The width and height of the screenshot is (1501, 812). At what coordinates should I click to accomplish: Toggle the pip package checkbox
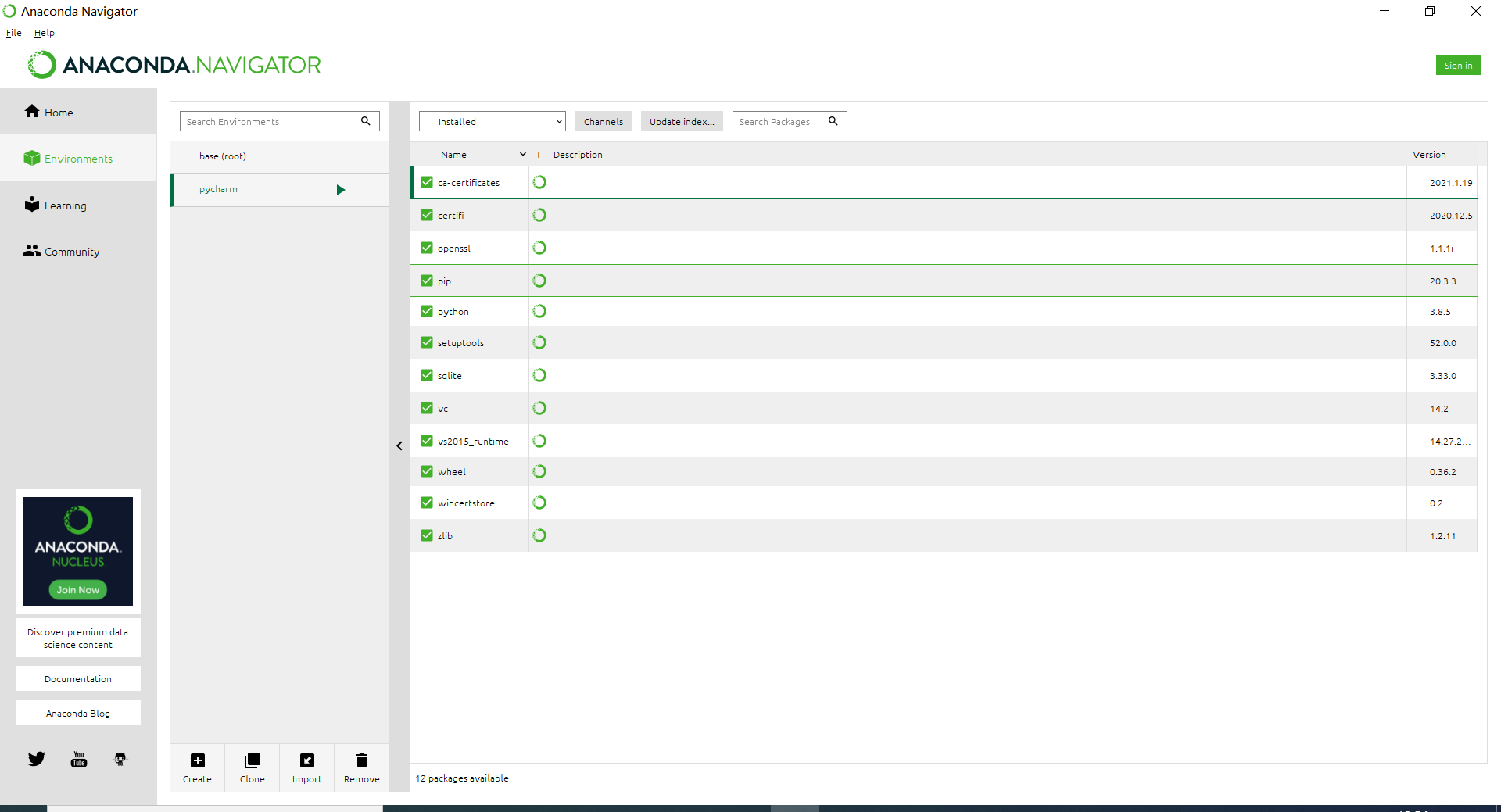tap(427, 281)
